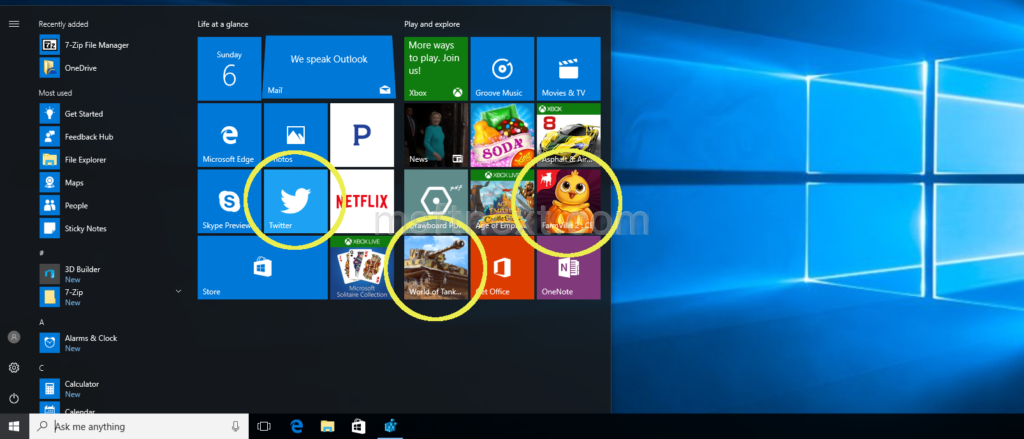Open Feedback Hub from Most used
The width and height of the screenshot is (1024, 439).
[x=88, y=136]
